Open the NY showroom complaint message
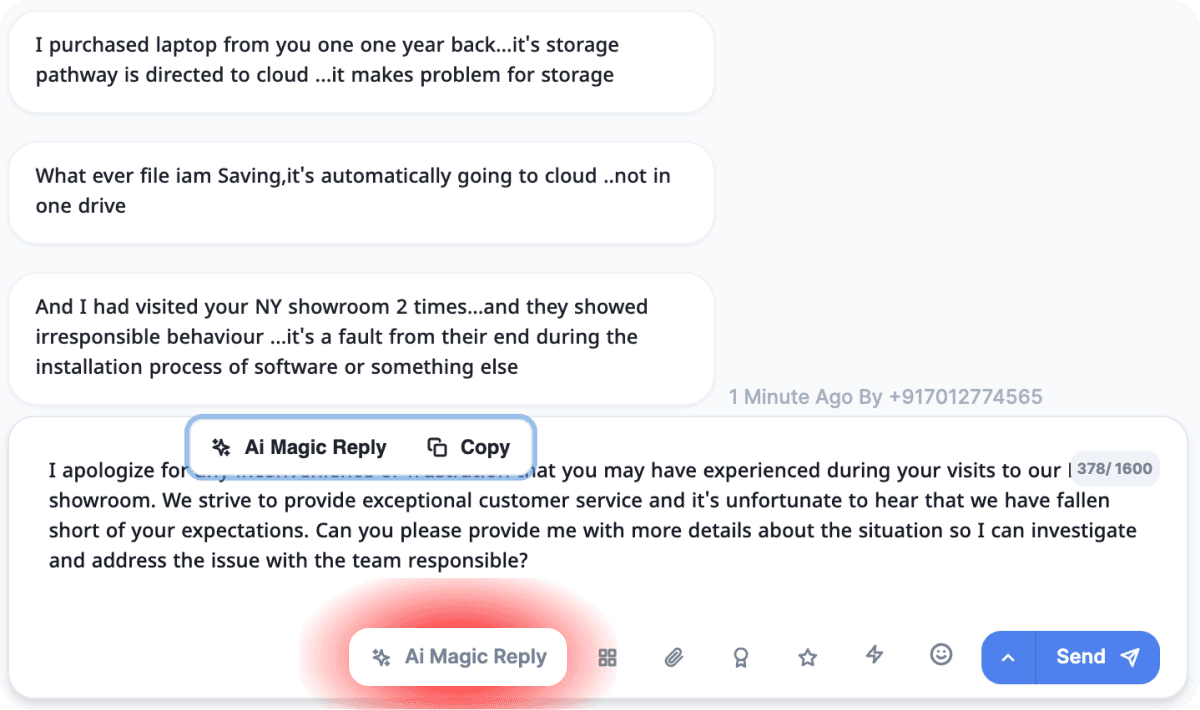The width and height of the screenshot is (1200, 710). 360,337
